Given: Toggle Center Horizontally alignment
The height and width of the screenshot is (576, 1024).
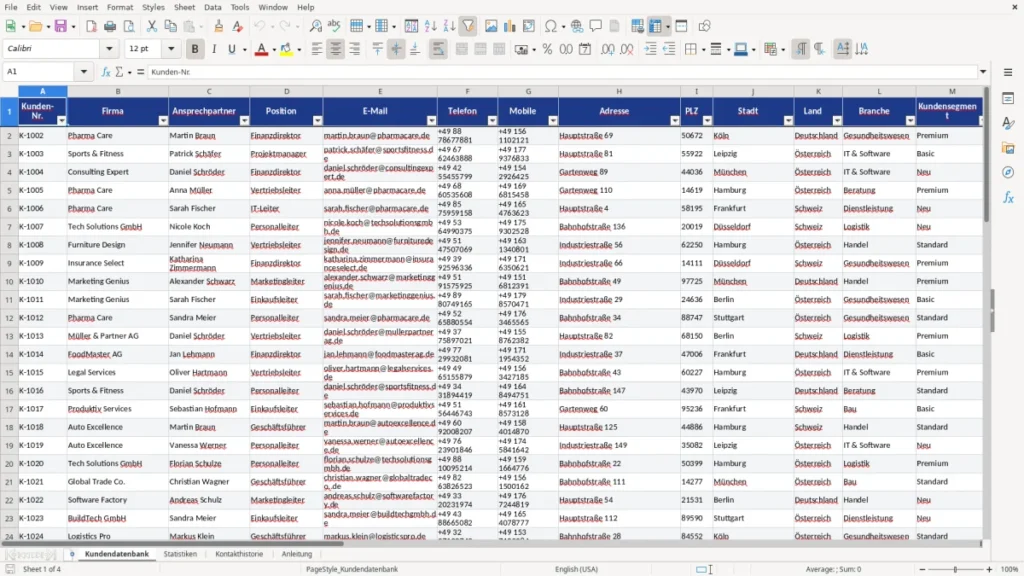Looking at the screenshot, I should [x=336, y=49].
